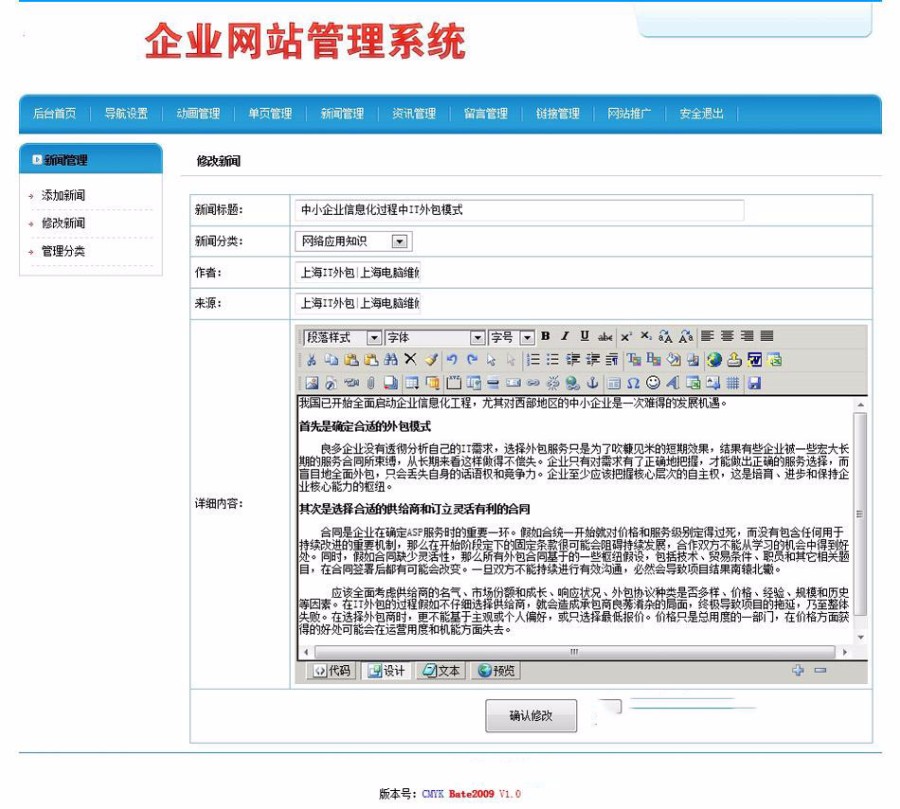Open 后台首页 in navigation bar
Screen dimensions: 900x809
tap(54, 114)
